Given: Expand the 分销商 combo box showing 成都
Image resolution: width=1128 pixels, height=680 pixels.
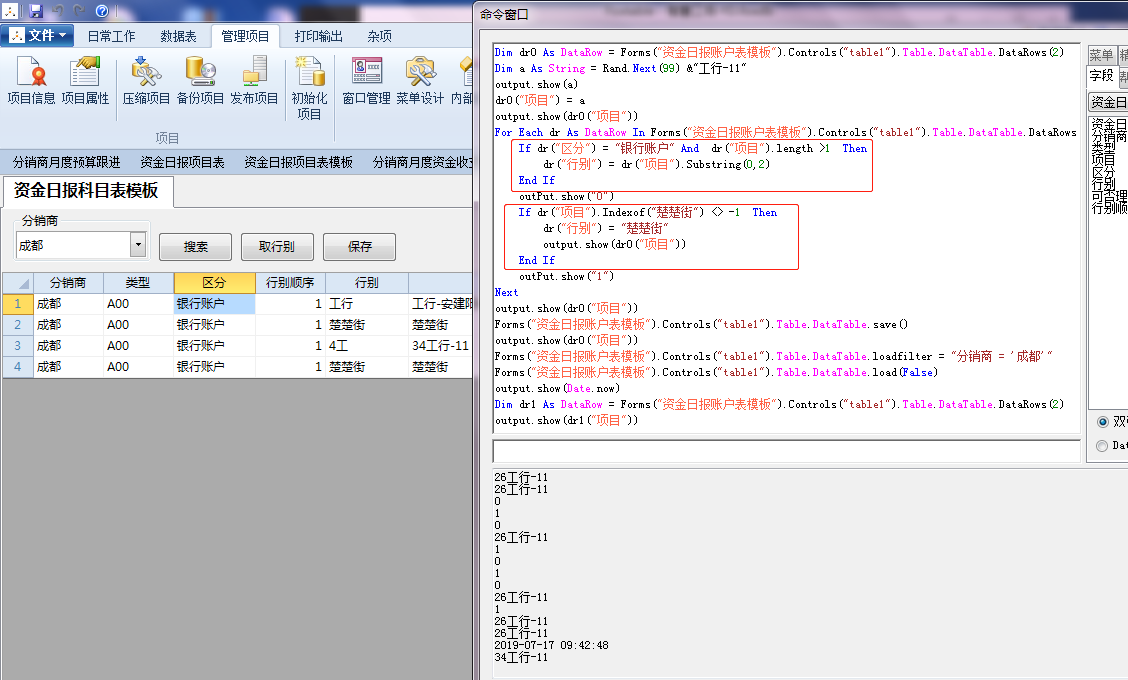Looking at the screenshot, I should pyautogui.click(x=138, y=245).
